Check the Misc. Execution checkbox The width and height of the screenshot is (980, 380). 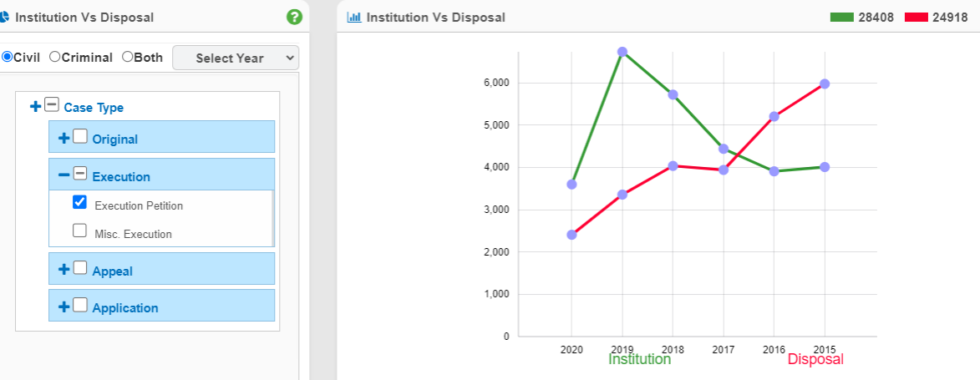79,231
